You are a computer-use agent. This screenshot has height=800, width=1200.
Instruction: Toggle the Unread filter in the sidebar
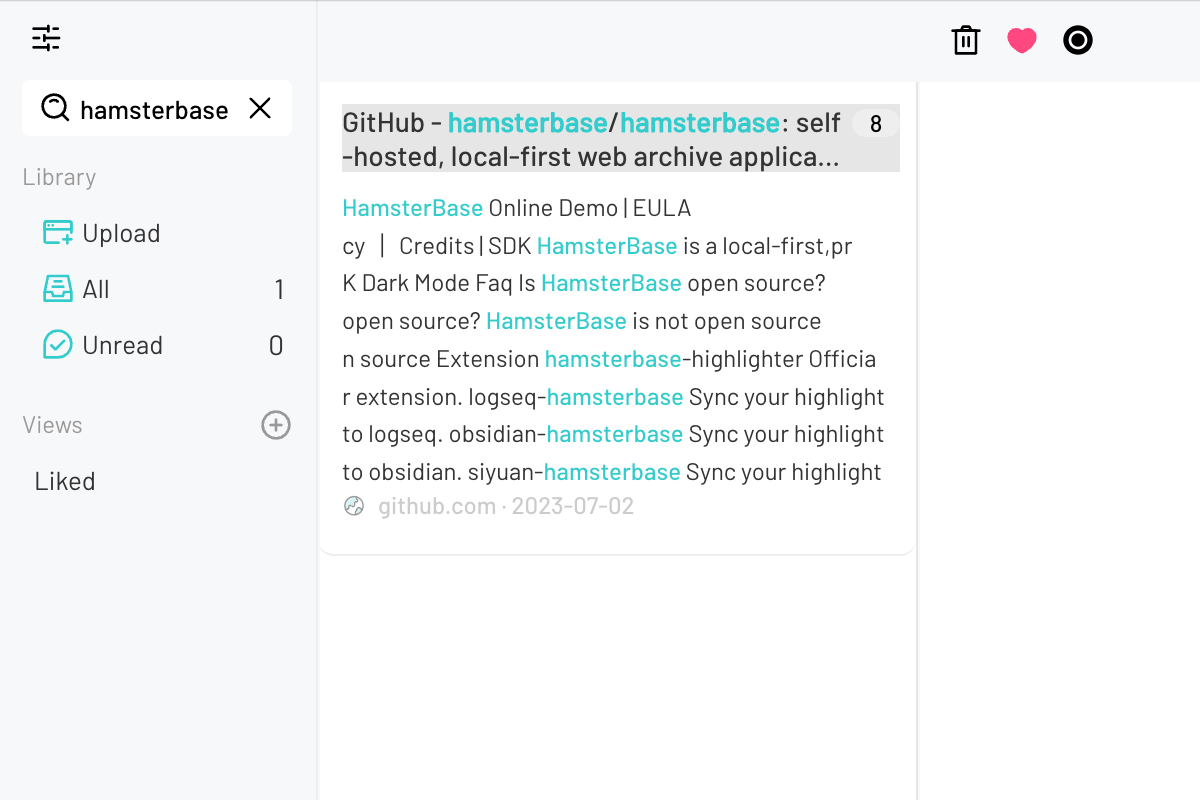click(x=120, y=345)
